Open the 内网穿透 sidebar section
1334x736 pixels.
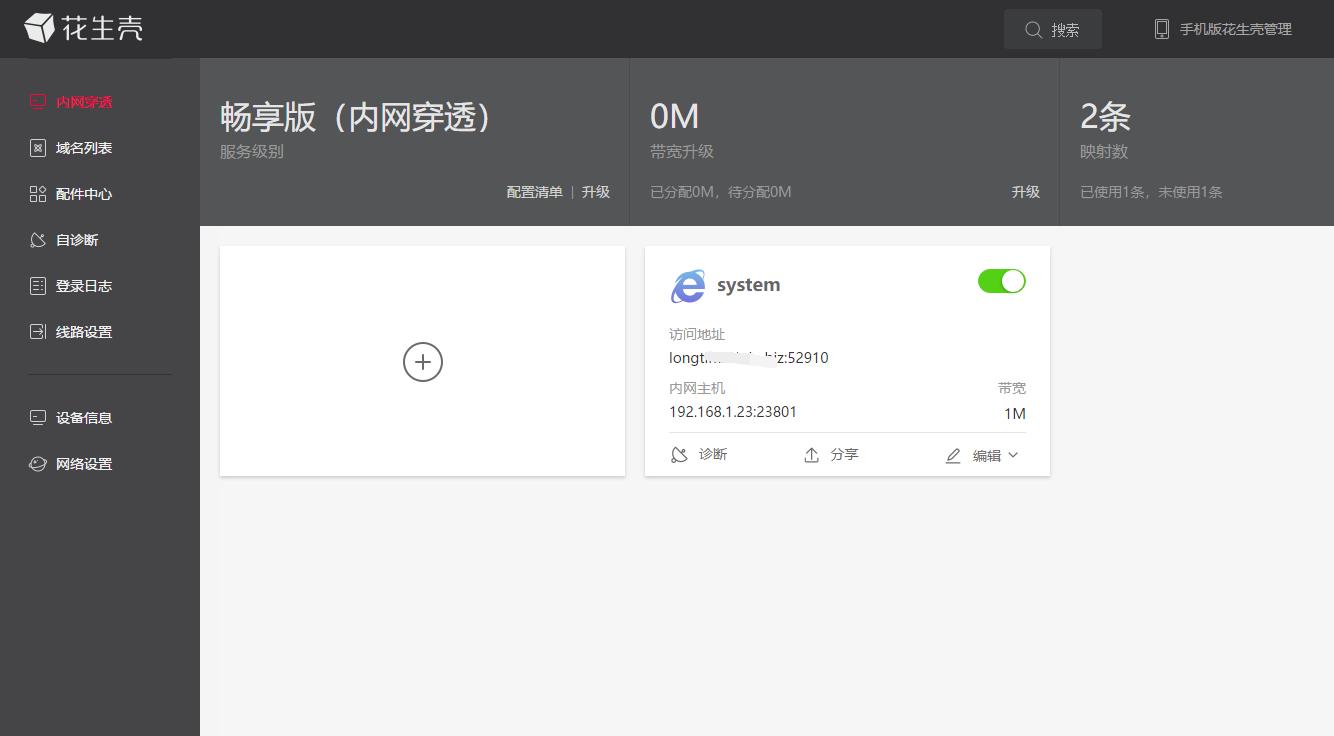click(x=83, y=101)
